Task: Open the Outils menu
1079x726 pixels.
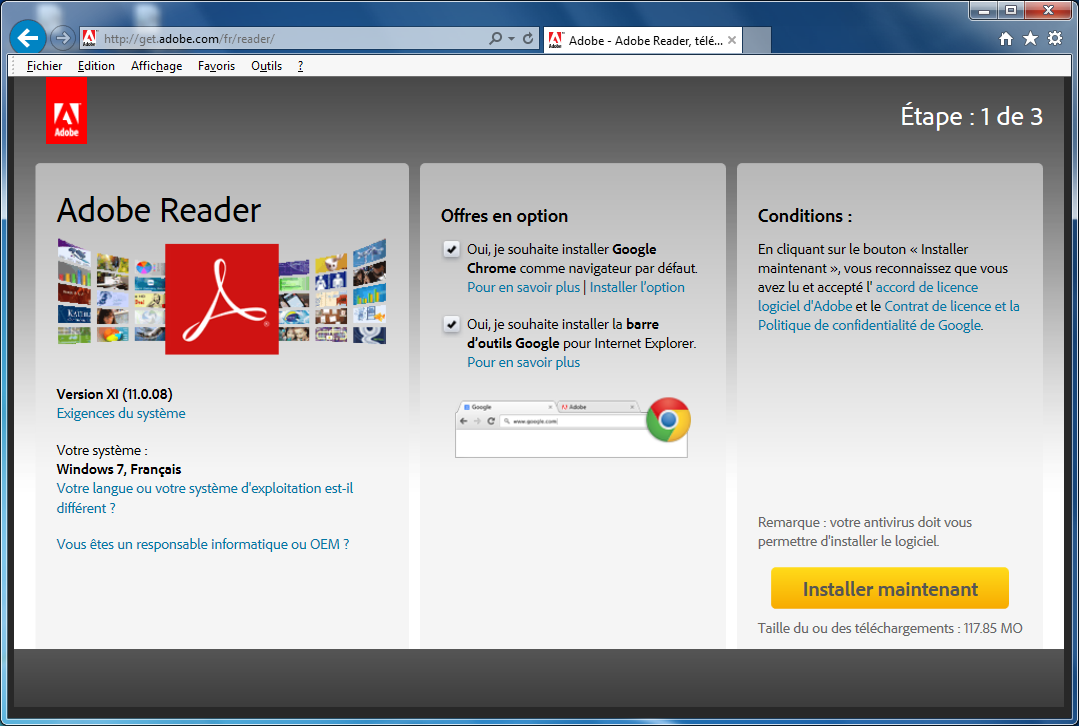Action: point(266,66)
